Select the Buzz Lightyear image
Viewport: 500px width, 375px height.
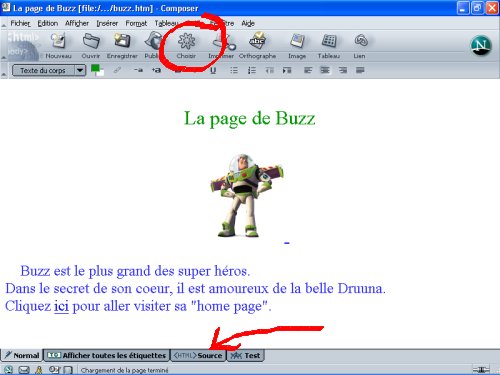pyautogui.click(x=247, y=196)
